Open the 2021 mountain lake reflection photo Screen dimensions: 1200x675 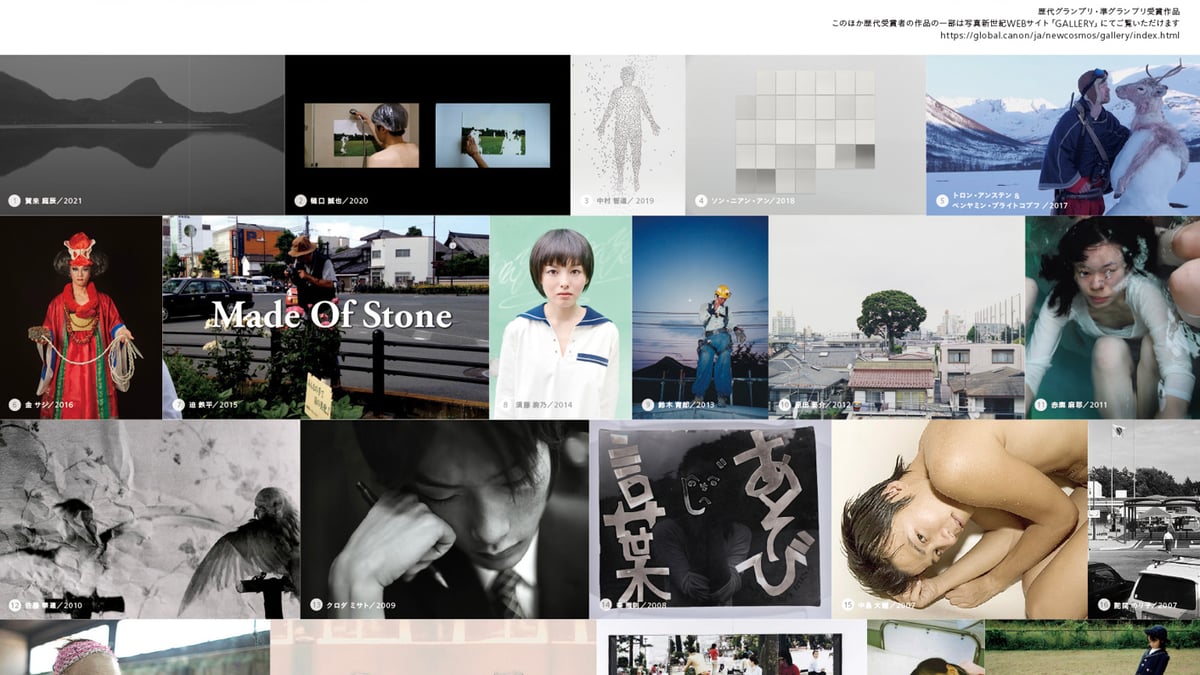pos(142,135)
